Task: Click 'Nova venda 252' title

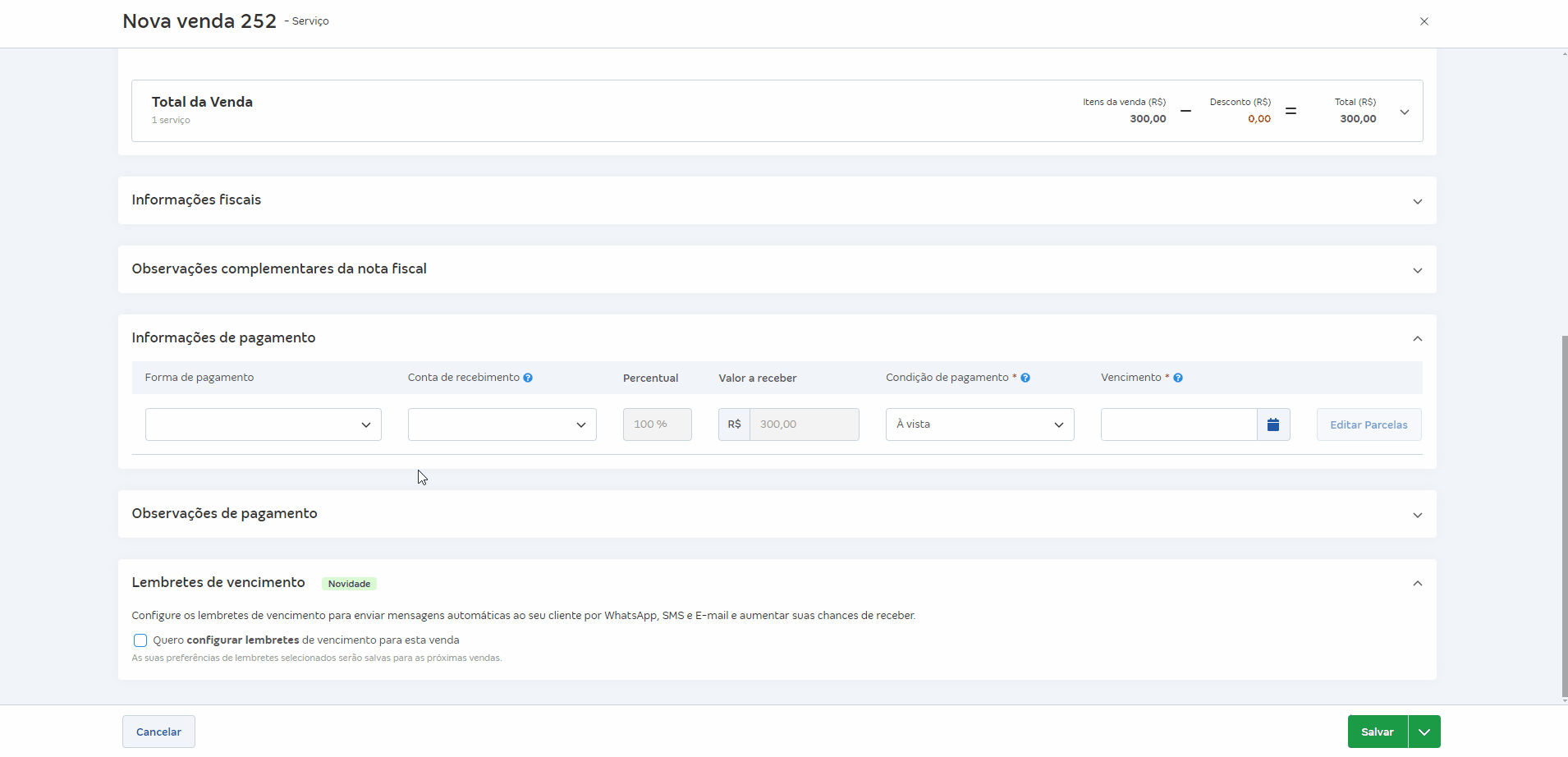Action: tap(199, 21)
